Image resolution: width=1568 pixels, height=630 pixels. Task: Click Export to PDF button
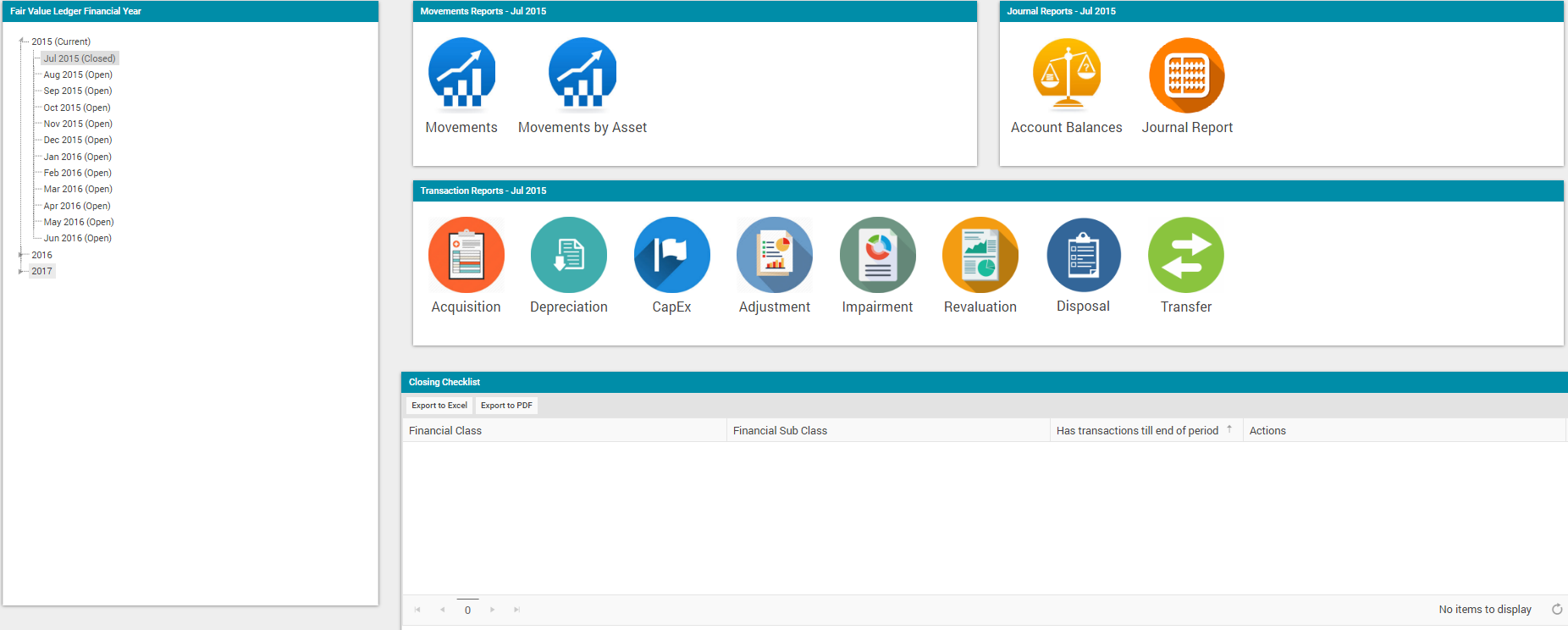pyautogui.click(x=506, y=406)
